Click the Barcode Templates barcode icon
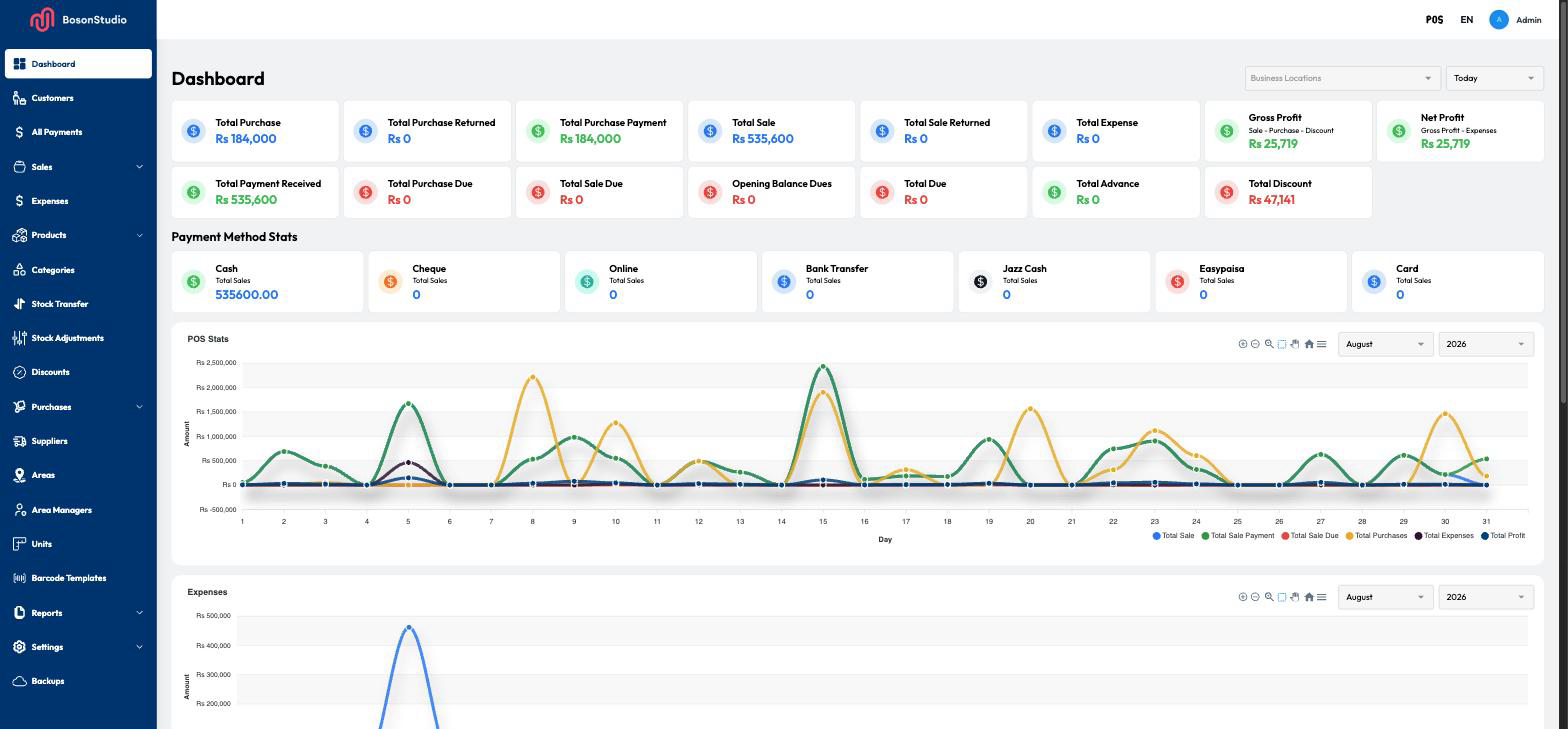Image resolution: width=1568 pixels, height=729 pixels. click(19, 578)
